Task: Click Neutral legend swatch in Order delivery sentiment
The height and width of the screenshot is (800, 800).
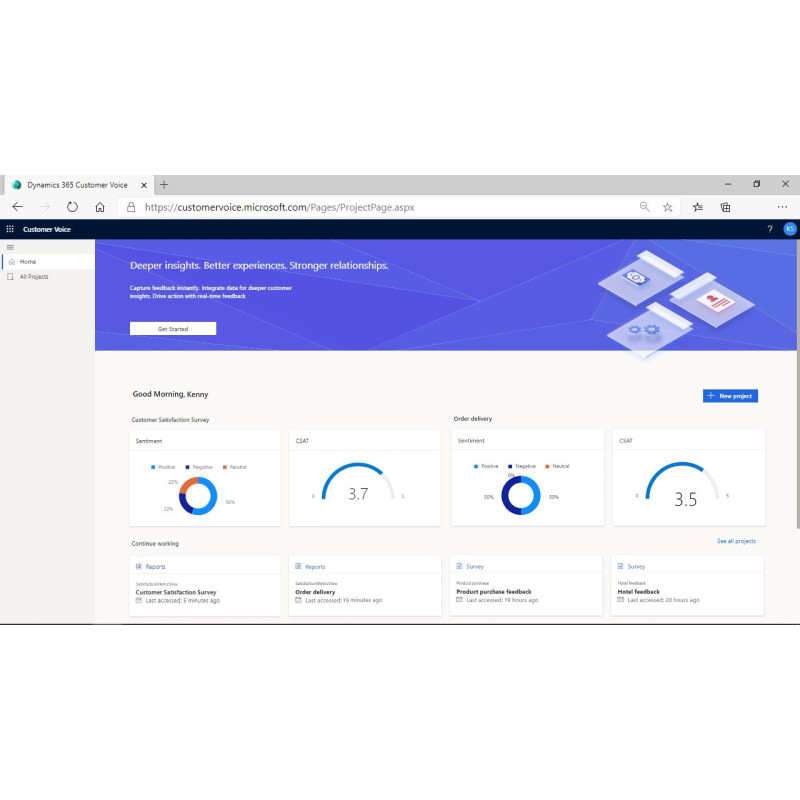Action: pyautogui.click(x=547, y=466)
